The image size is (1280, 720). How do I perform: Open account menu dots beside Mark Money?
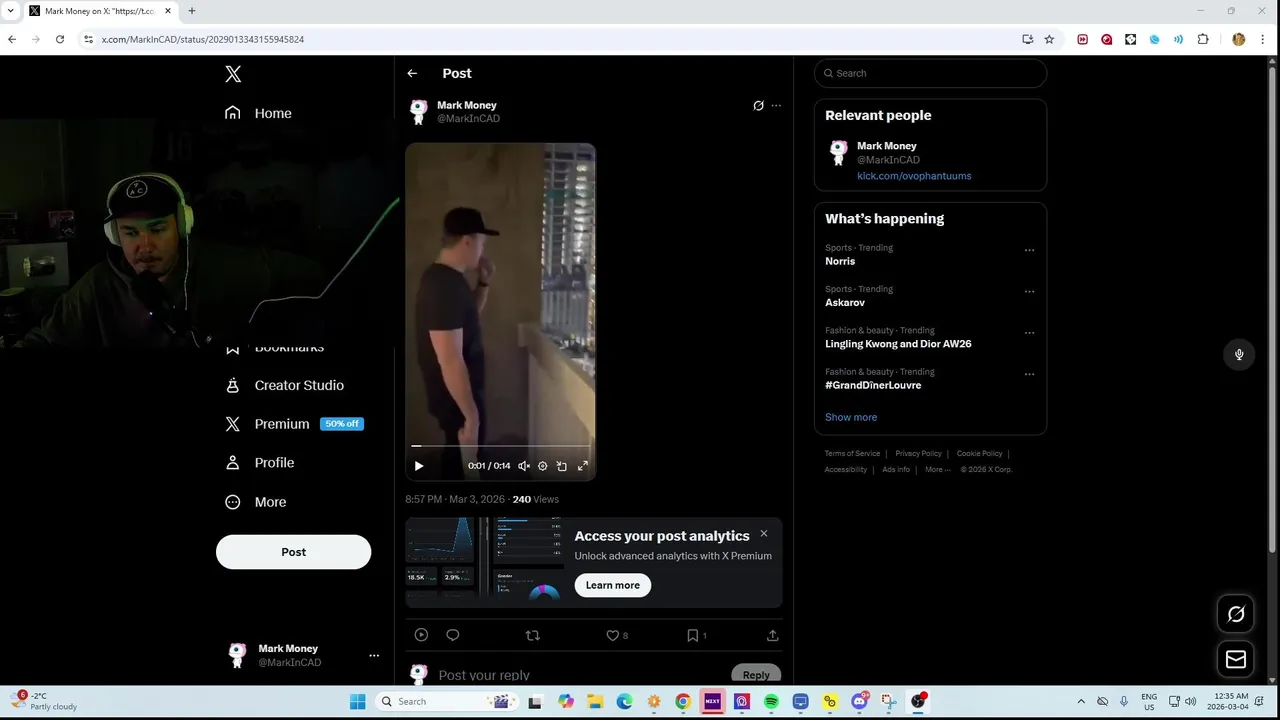(x=374, y=656)
